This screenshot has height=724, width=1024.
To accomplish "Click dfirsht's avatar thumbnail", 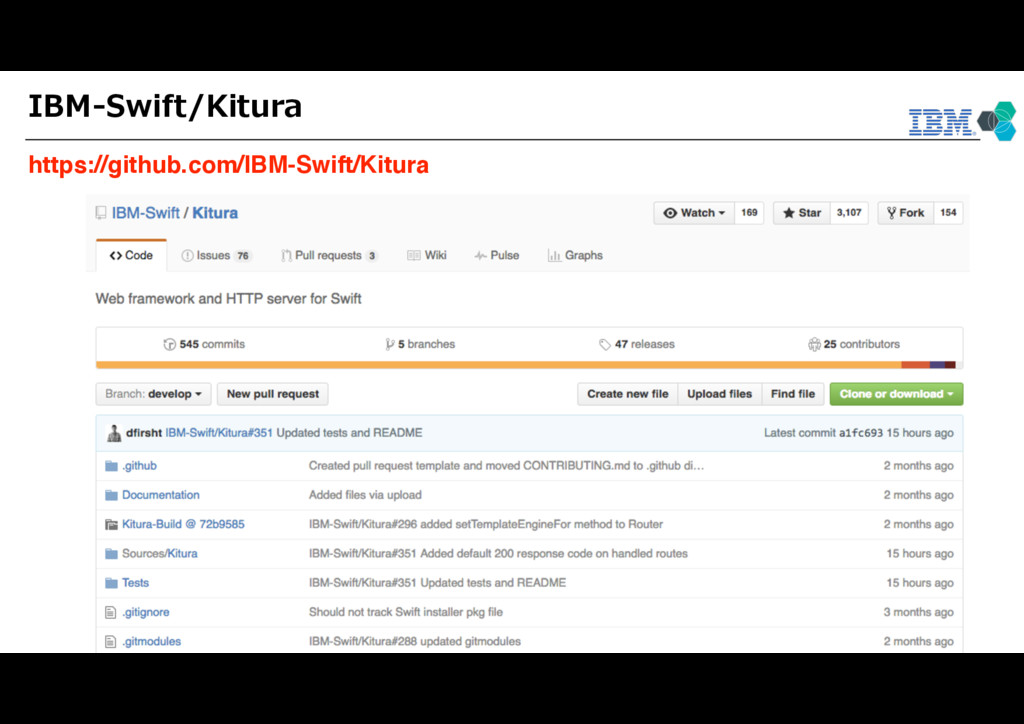I will 114,433.
